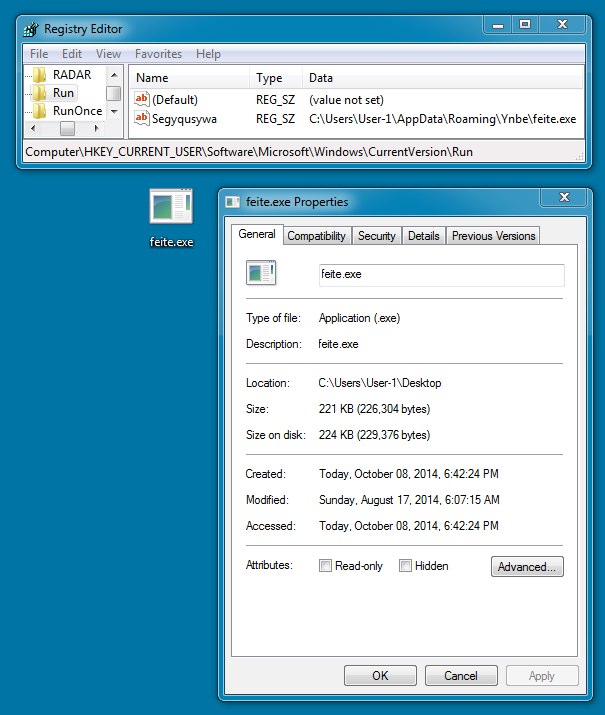Click the feite.exe label under desktop icon
The image size is (605, 715).
(x=171, y=242)
